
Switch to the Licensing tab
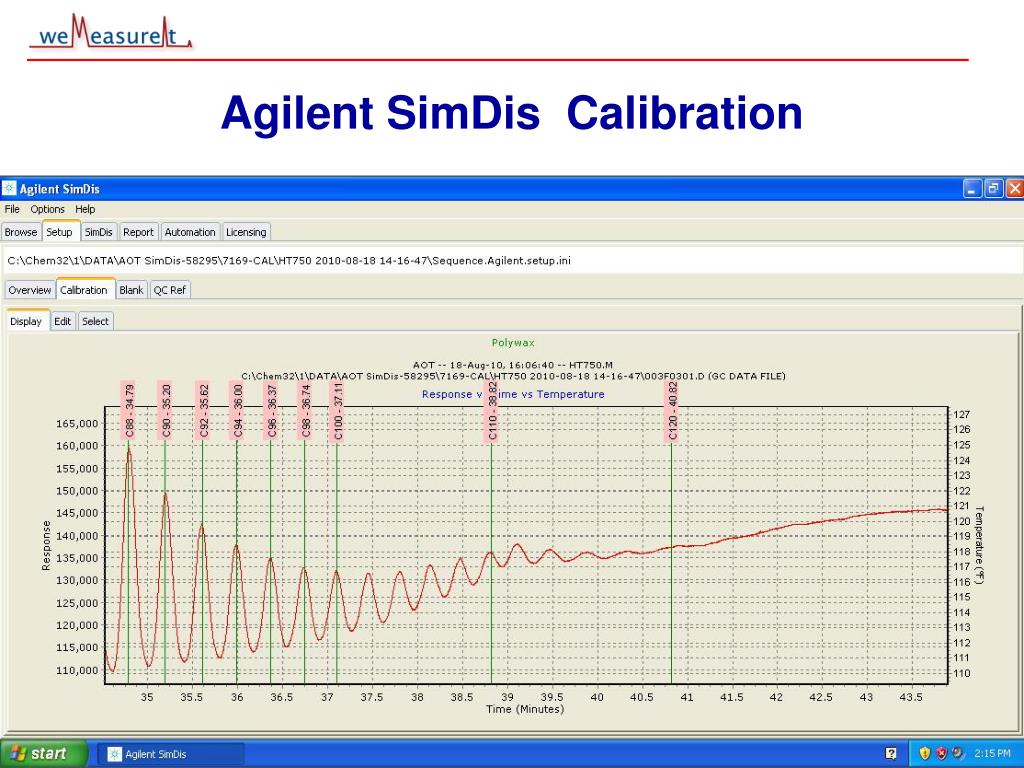click(x=246, y=232)
